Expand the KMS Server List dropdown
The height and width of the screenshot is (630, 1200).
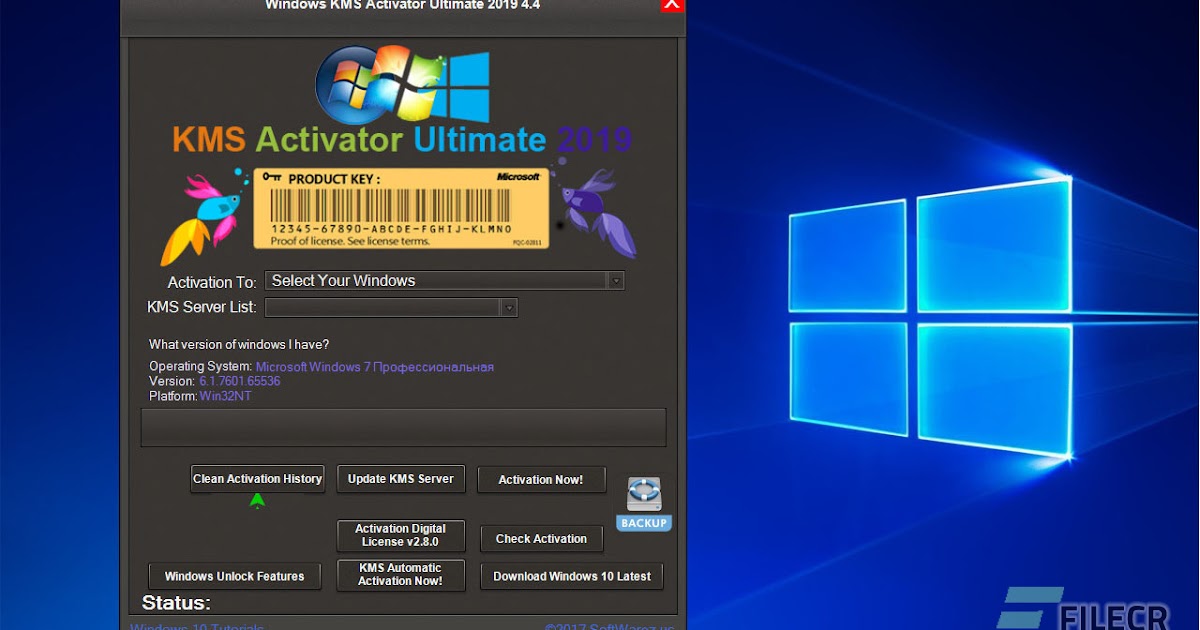click(509, 308)
